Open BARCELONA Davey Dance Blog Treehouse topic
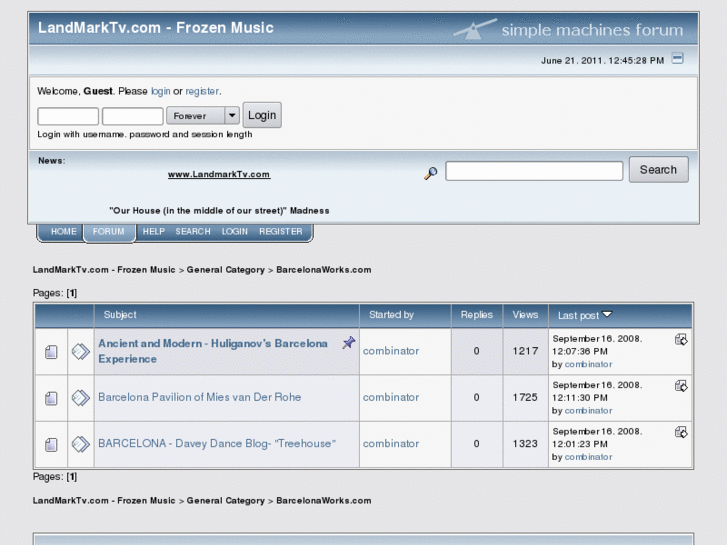 click(x=217, y=443)
